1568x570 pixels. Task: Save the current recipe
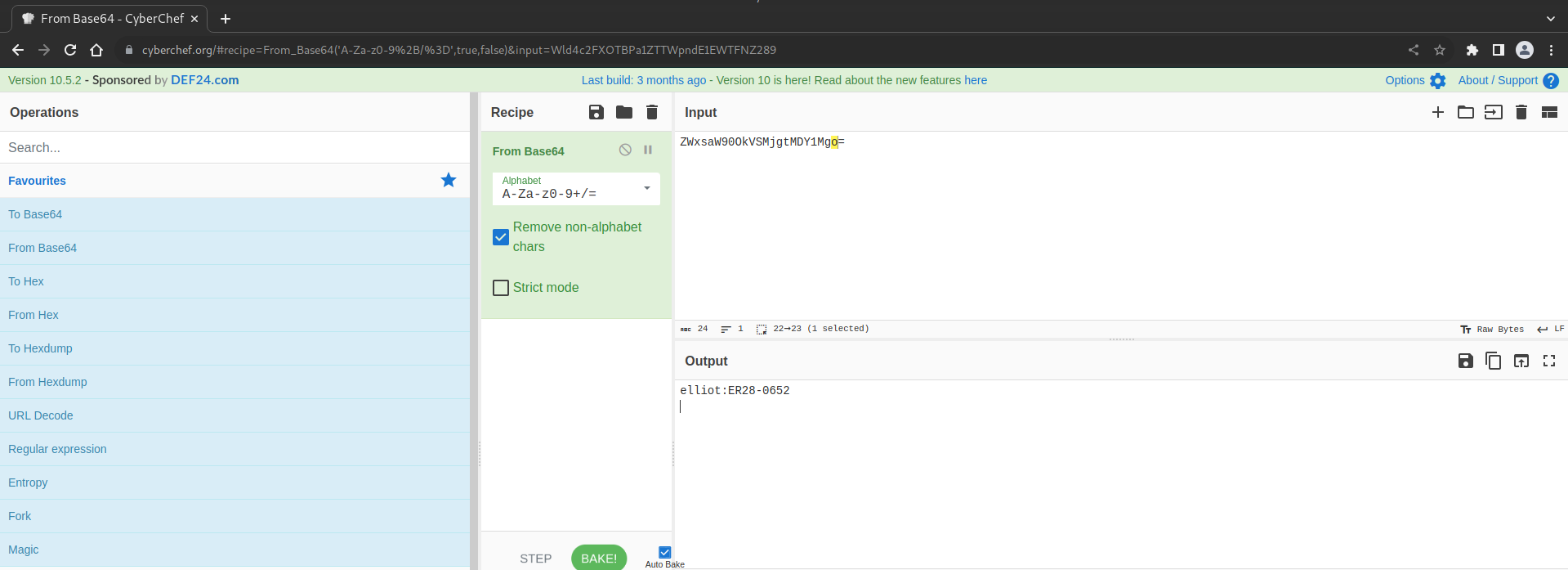596,112
